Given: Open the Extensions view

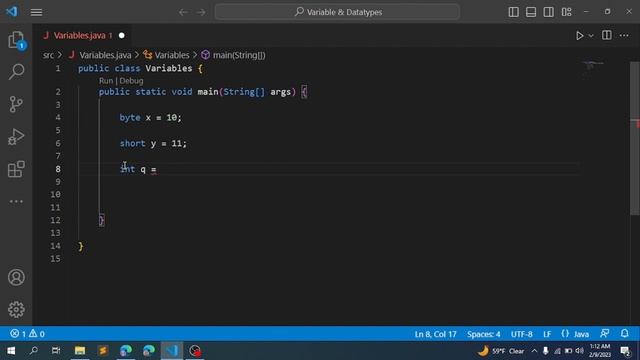Looking at the screenshot, I should pos(16,169).
